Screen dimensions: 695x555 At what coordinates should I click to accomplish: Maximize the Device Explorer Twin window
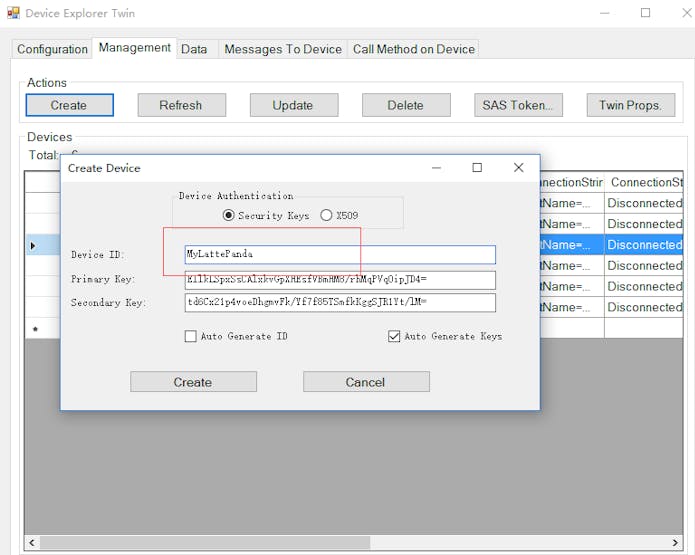pos(645,13)
